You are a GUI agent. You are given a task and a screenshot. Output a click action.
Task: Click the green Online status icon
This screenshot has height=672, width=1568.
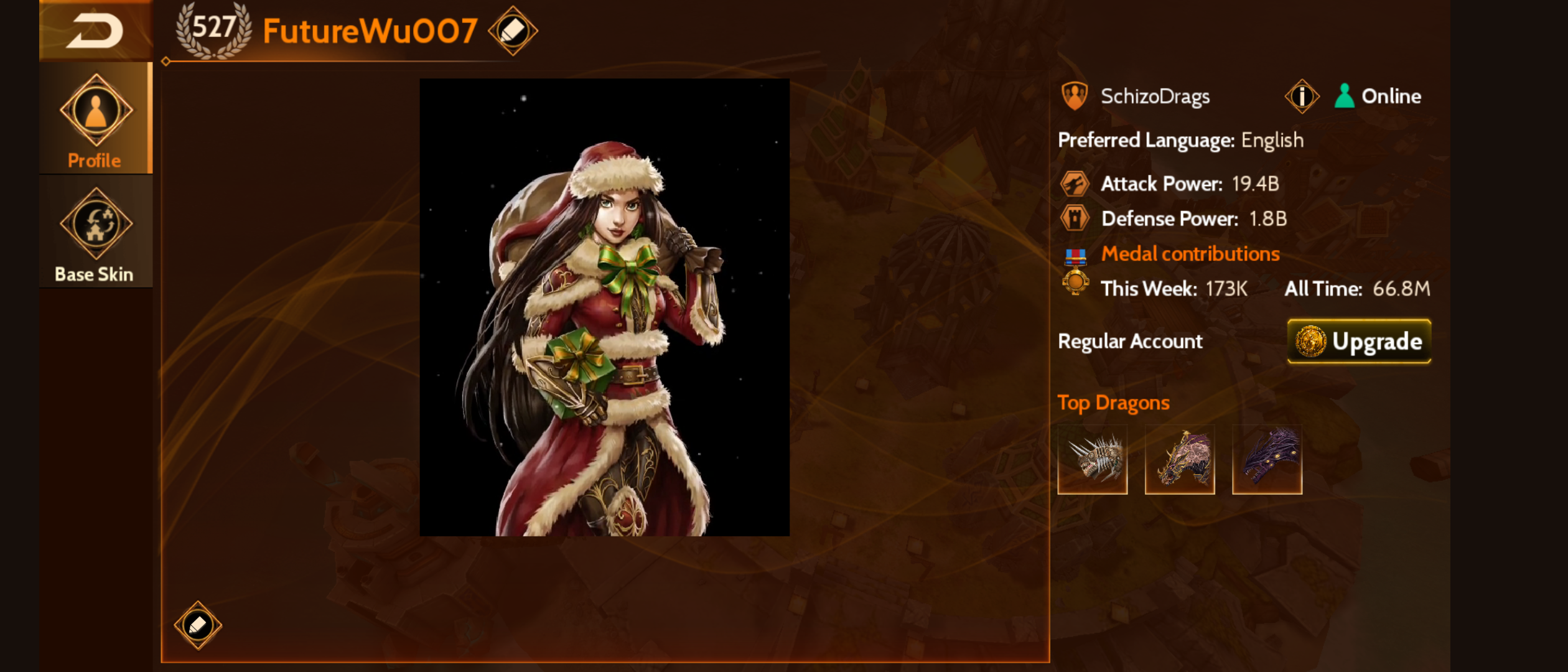[x=1344, y=96]
